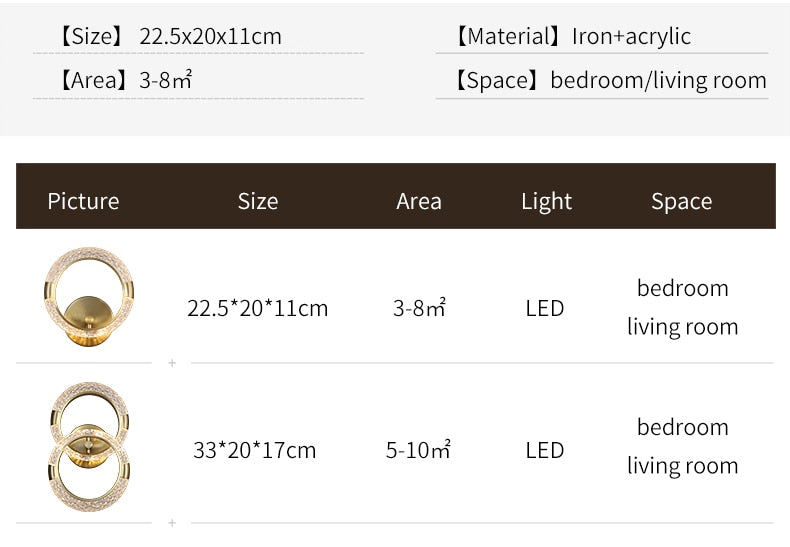Click the plus marker below the second row
This screenshot has height=547, width=790.
click(172, 523)
